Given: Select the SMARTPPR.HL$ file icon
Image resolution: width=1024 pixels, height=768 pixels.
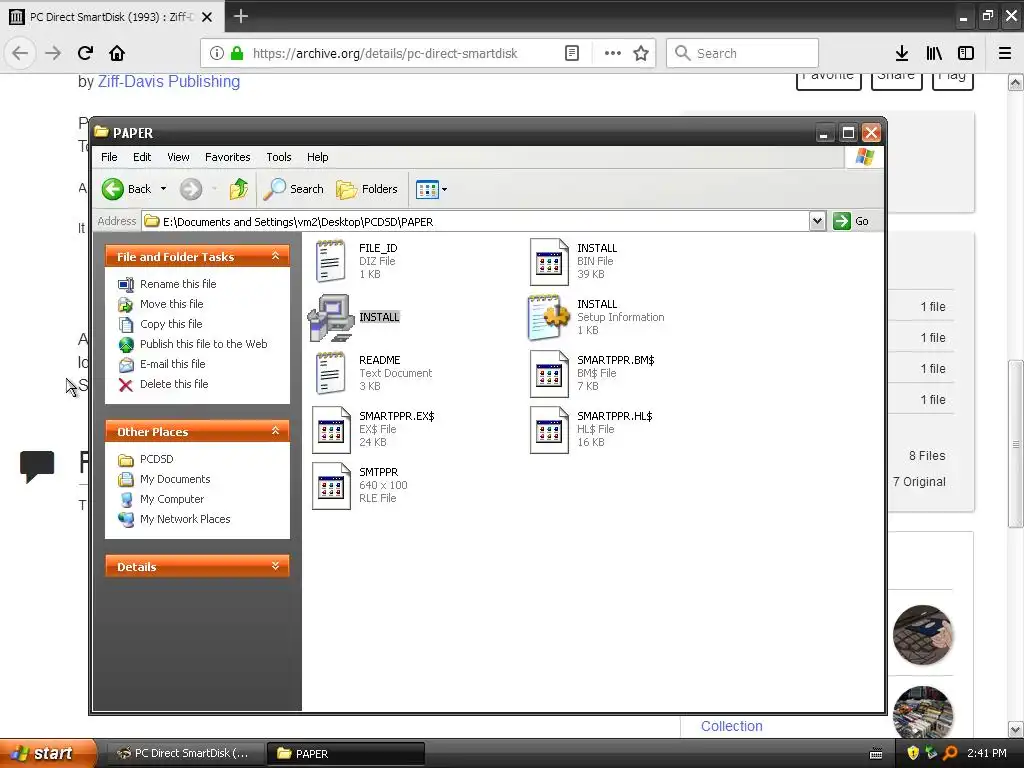Looking at the screenshot, I should 549,430.
